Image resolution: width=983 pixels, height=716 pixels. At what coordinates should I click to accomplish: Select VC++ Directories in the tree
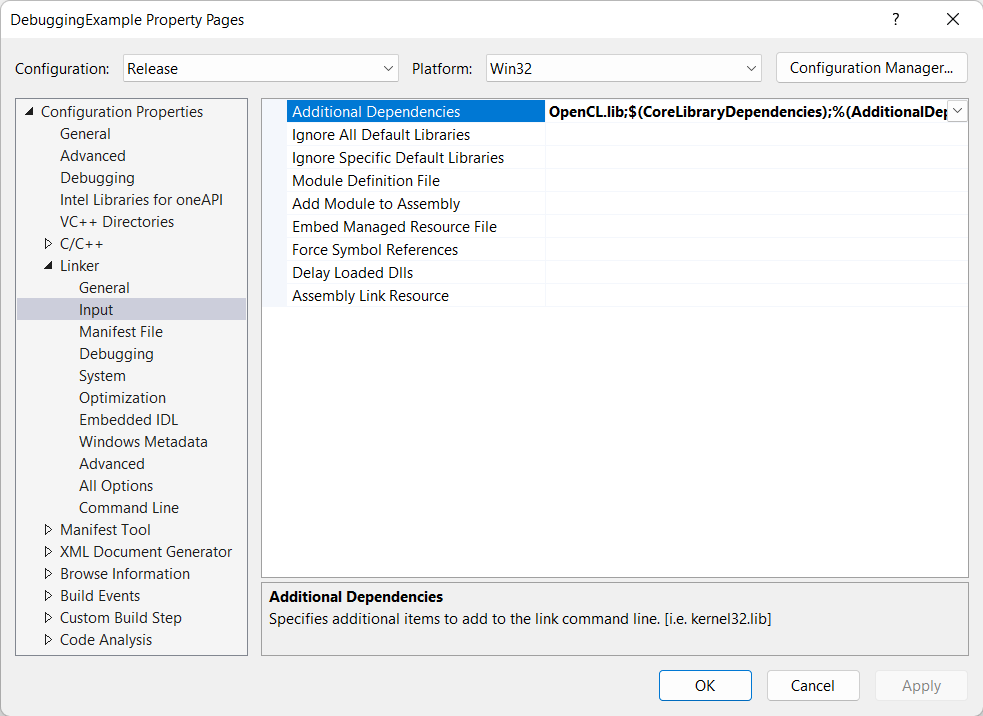[x=116, y=222]
